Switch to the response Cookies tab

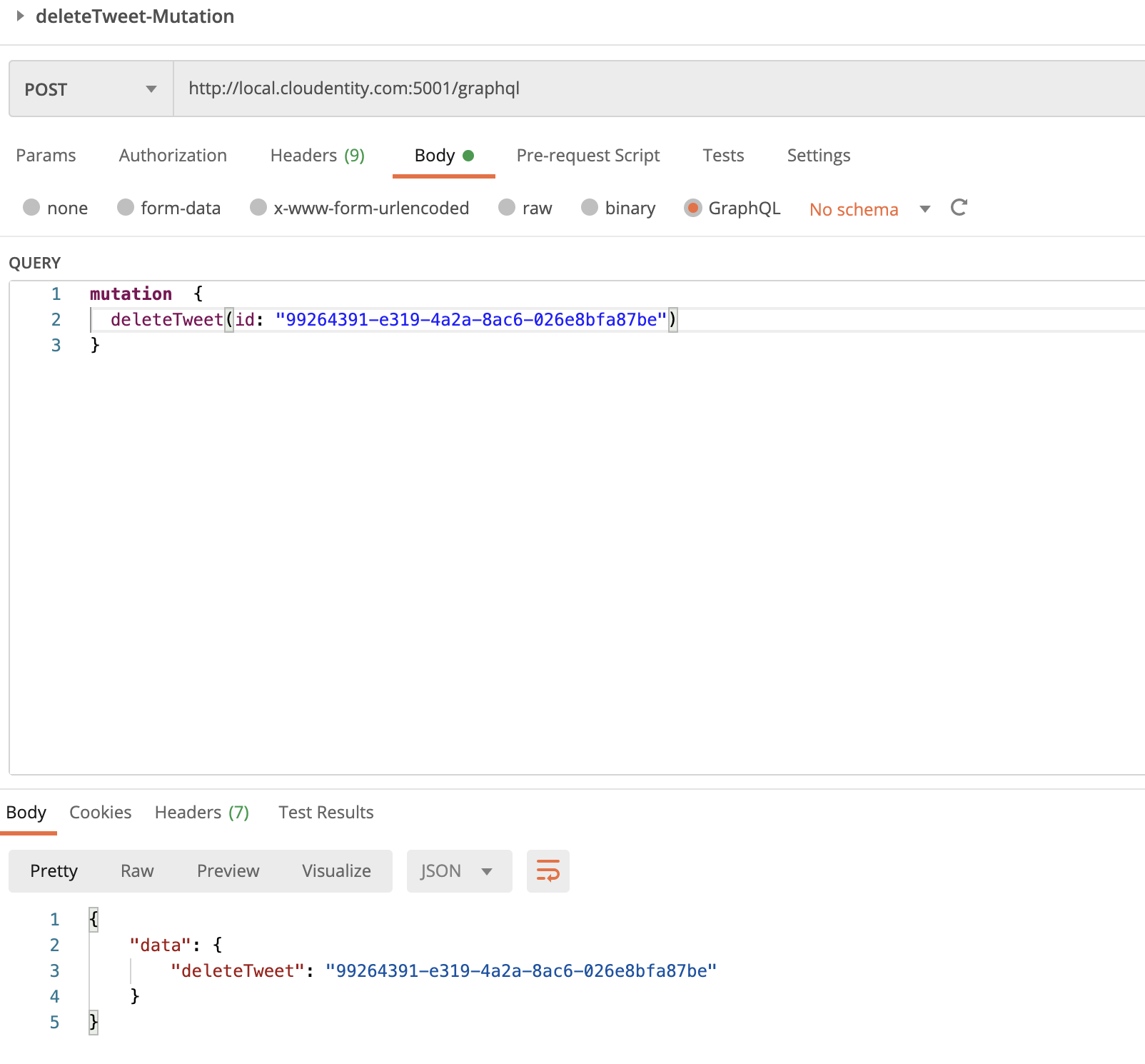[101, 813]
